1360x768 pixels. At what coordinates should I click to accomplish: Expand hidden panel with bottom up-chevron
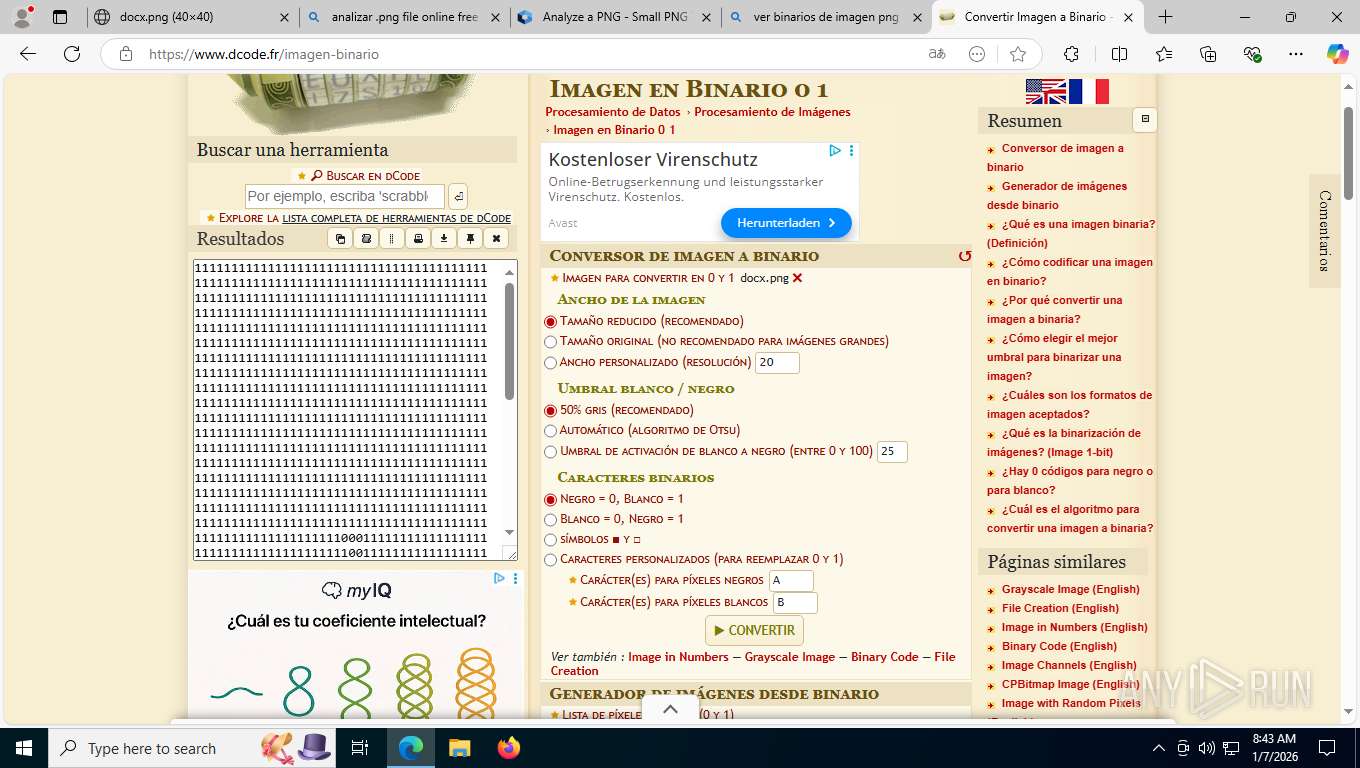pos(671,709)
